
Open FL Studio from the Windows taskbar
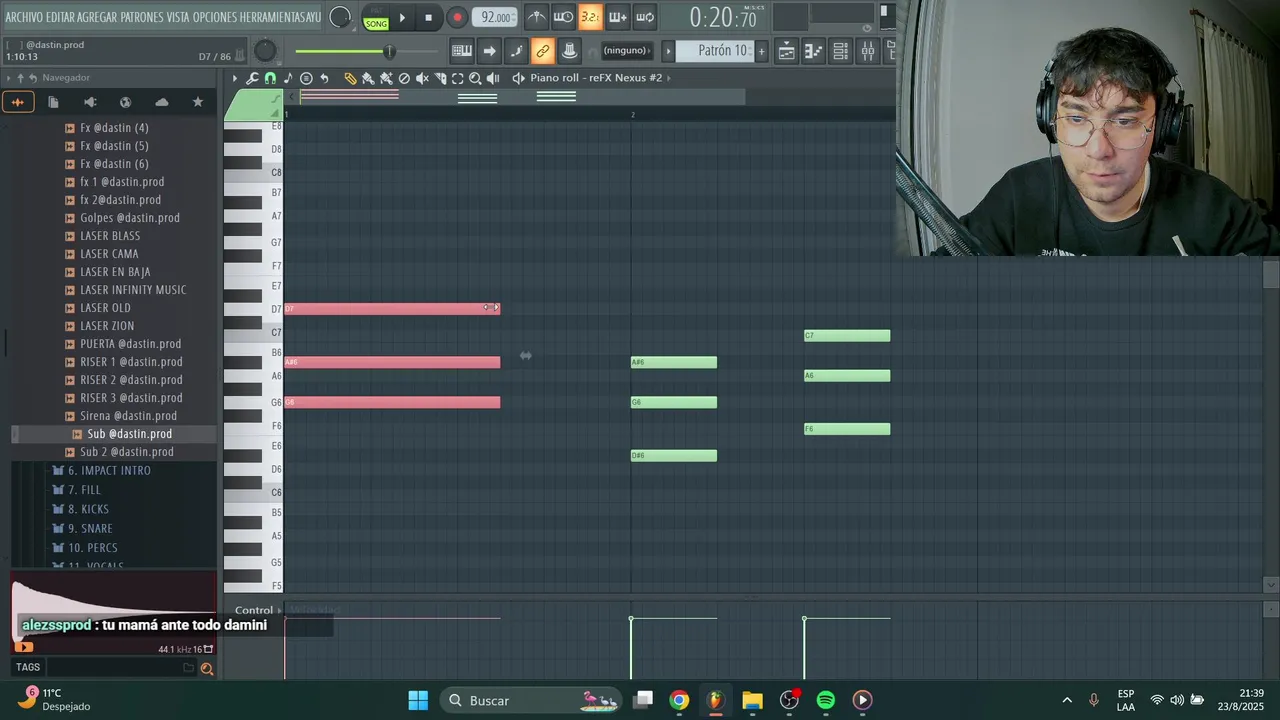click(715, 700)
